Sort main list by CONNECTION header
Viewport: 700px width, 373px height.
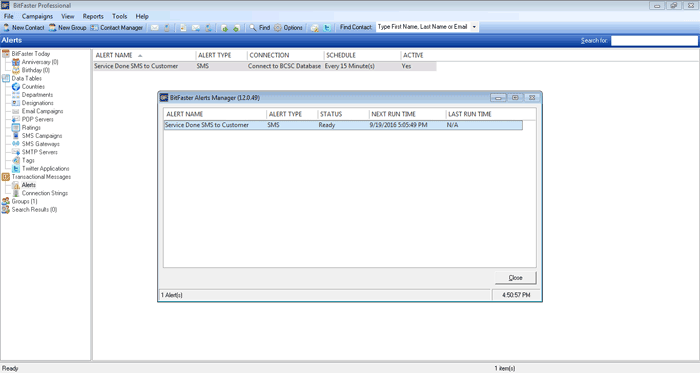pos(285,55)
